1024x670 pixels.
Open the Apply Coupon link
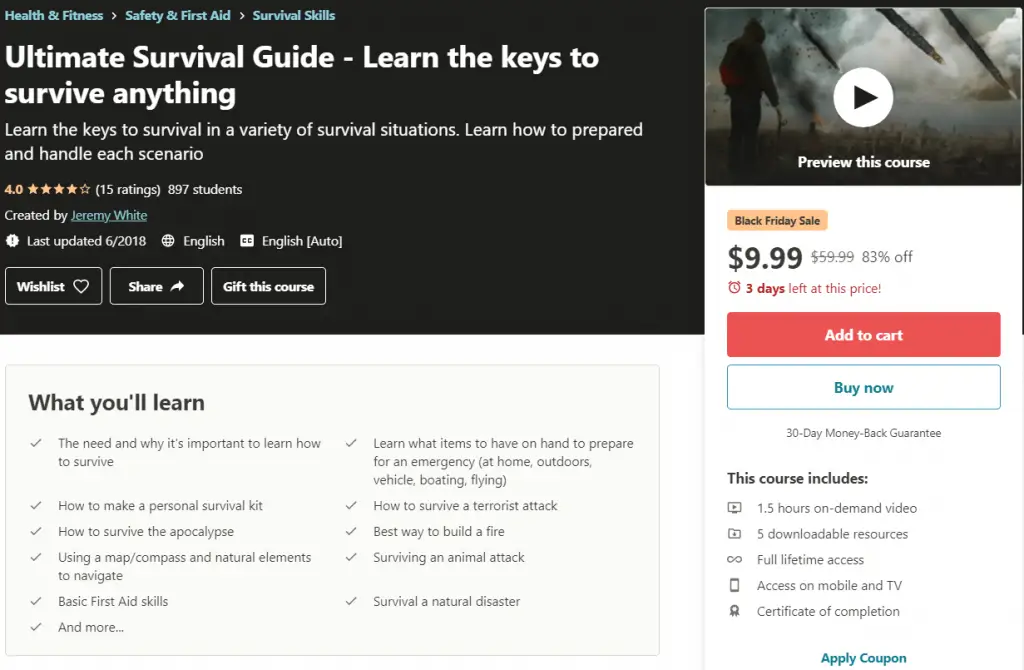[x=863, y=658]
